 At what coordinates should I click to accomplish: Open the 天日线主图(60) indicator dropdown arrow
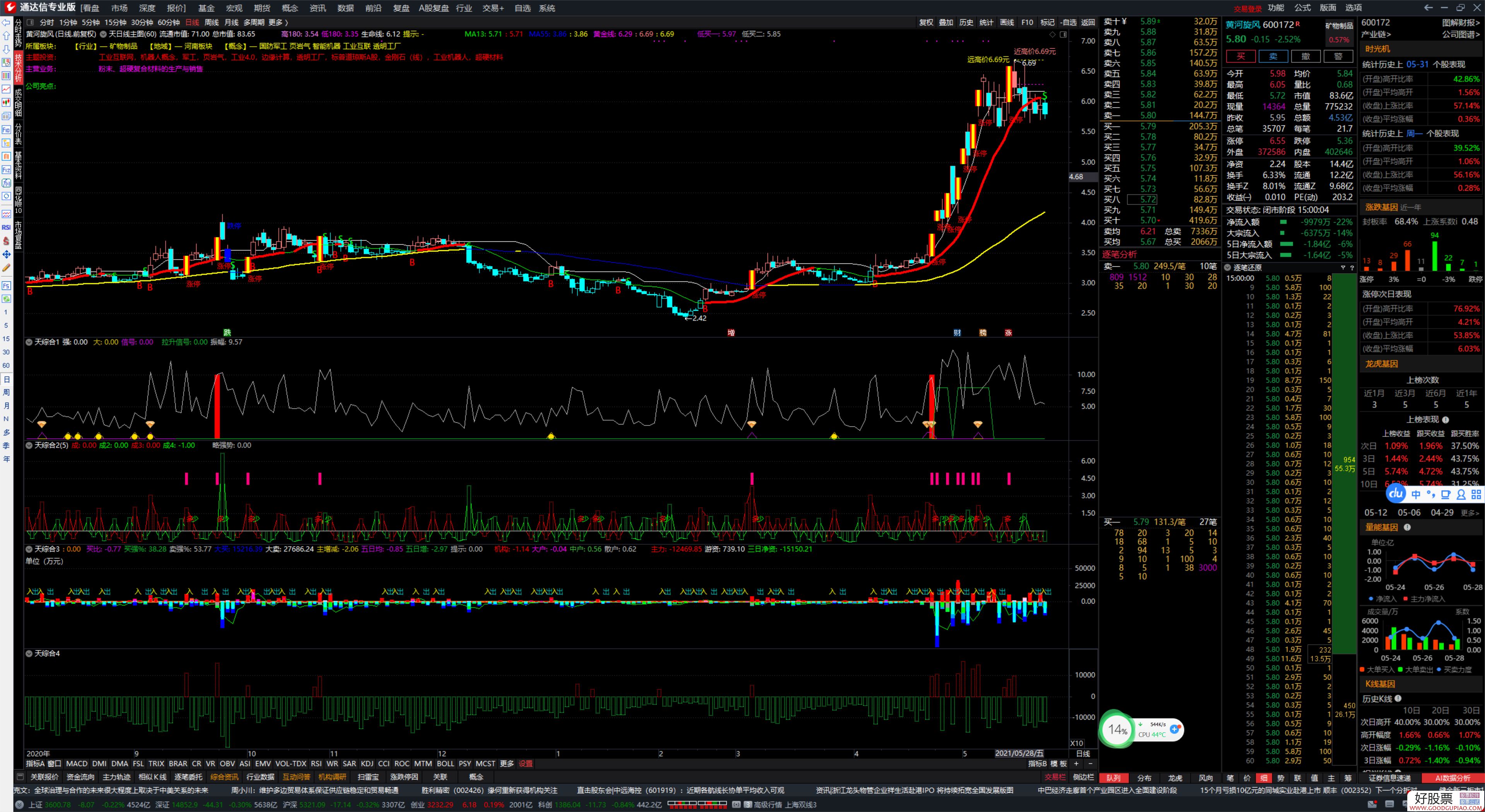click(x=103, y=34)
